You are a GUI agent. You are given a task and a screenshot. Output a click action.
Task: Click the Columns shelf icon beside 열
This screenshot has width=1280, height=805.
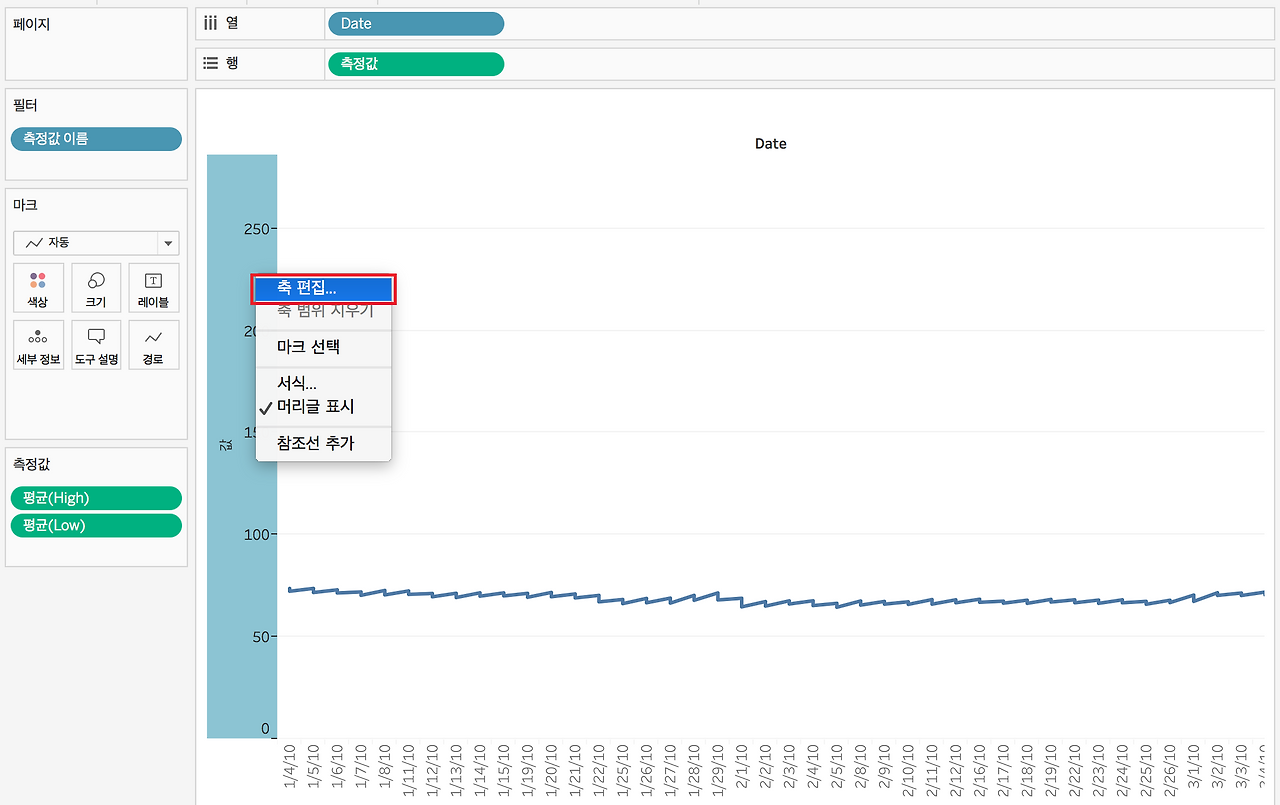click(x=211, y=23)
